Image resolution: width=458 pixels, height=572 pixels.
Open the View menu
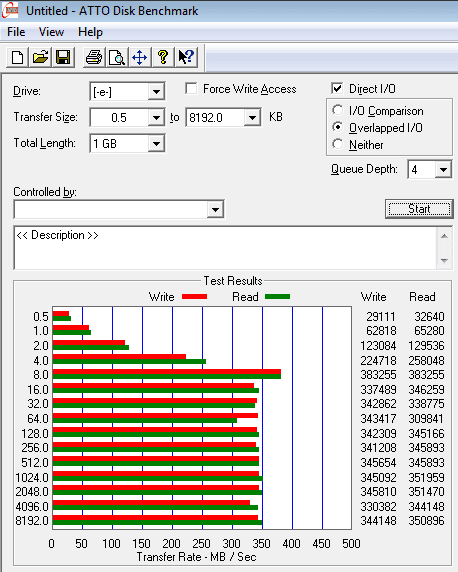click(51, 32)
